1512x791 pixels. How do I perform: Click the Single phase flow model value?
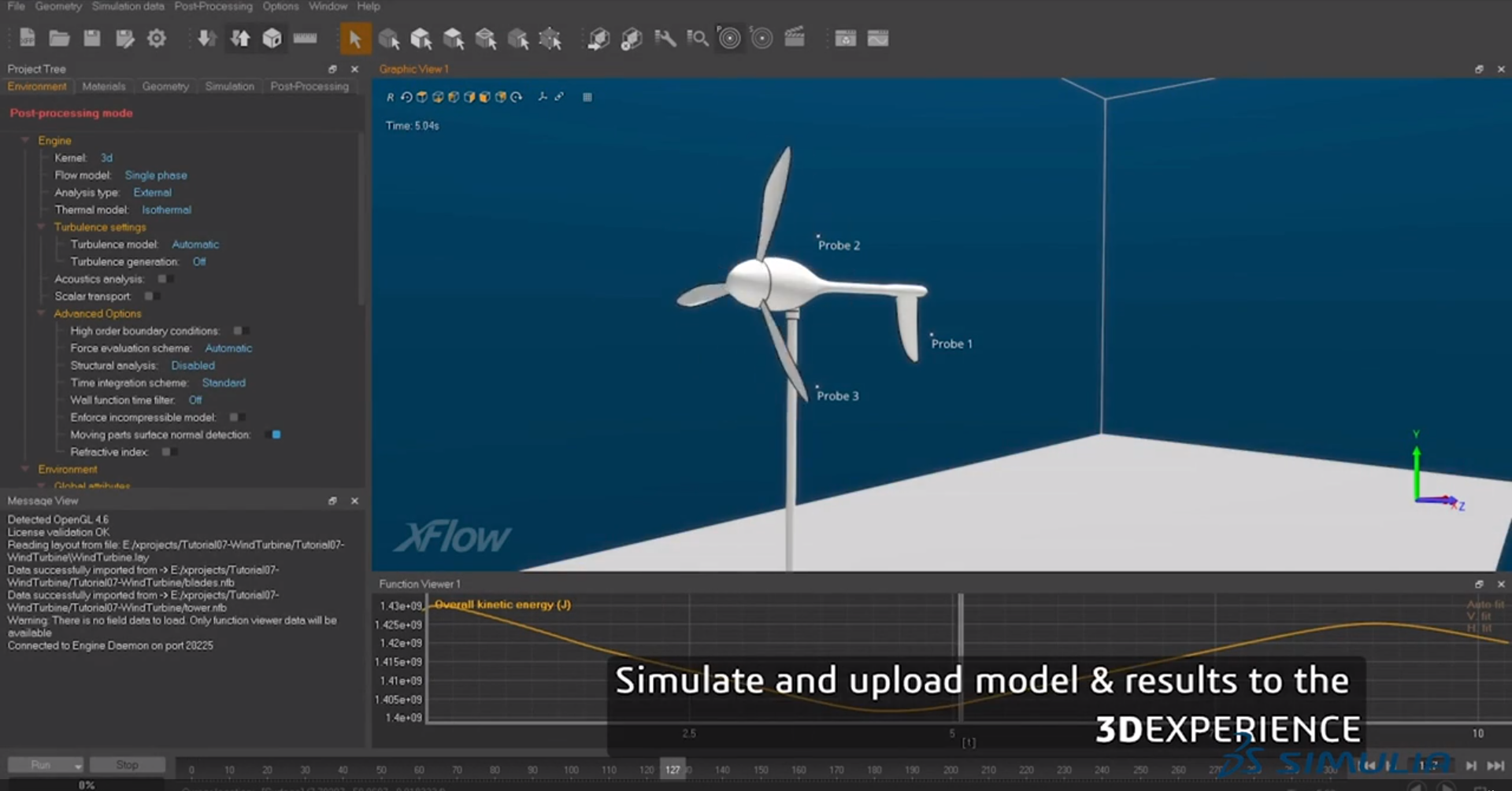[x=156, y=175]
